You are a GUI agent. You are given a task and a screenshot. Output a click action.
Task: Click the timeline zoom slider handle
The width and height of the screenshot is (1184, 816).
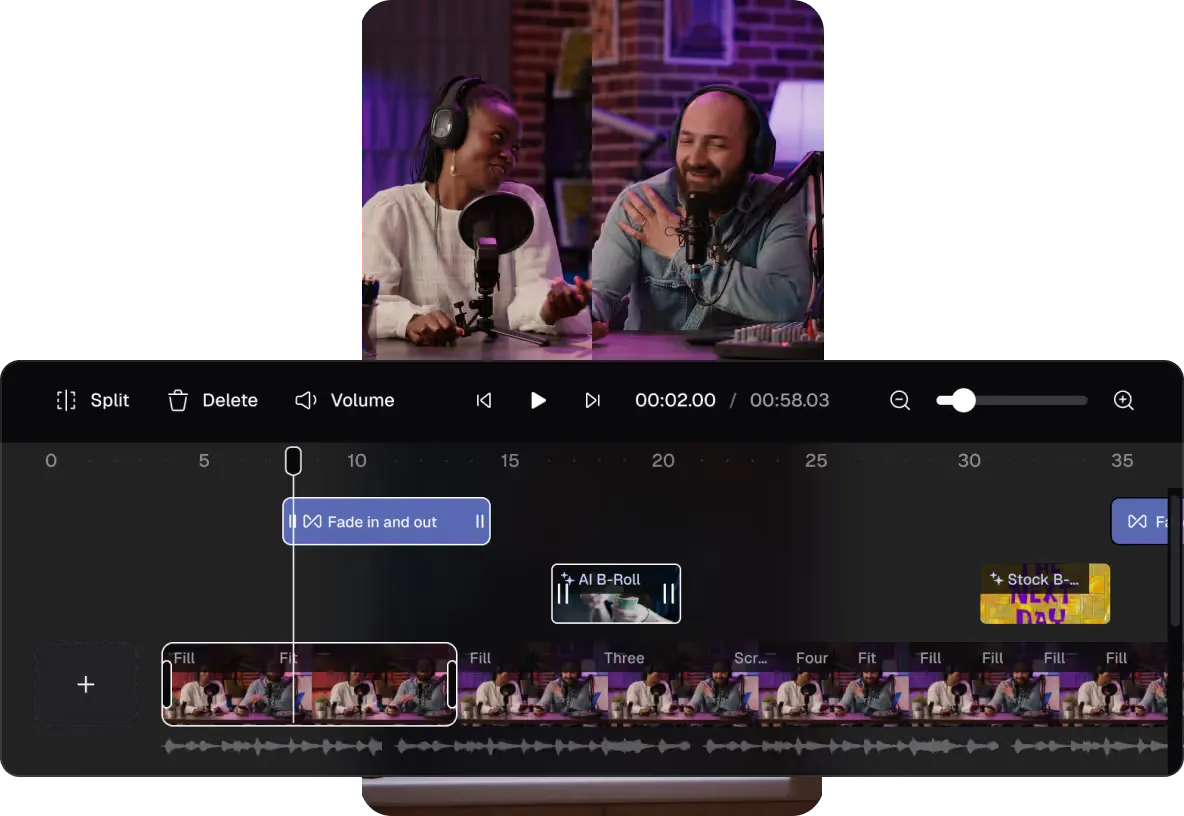point(963,401)
